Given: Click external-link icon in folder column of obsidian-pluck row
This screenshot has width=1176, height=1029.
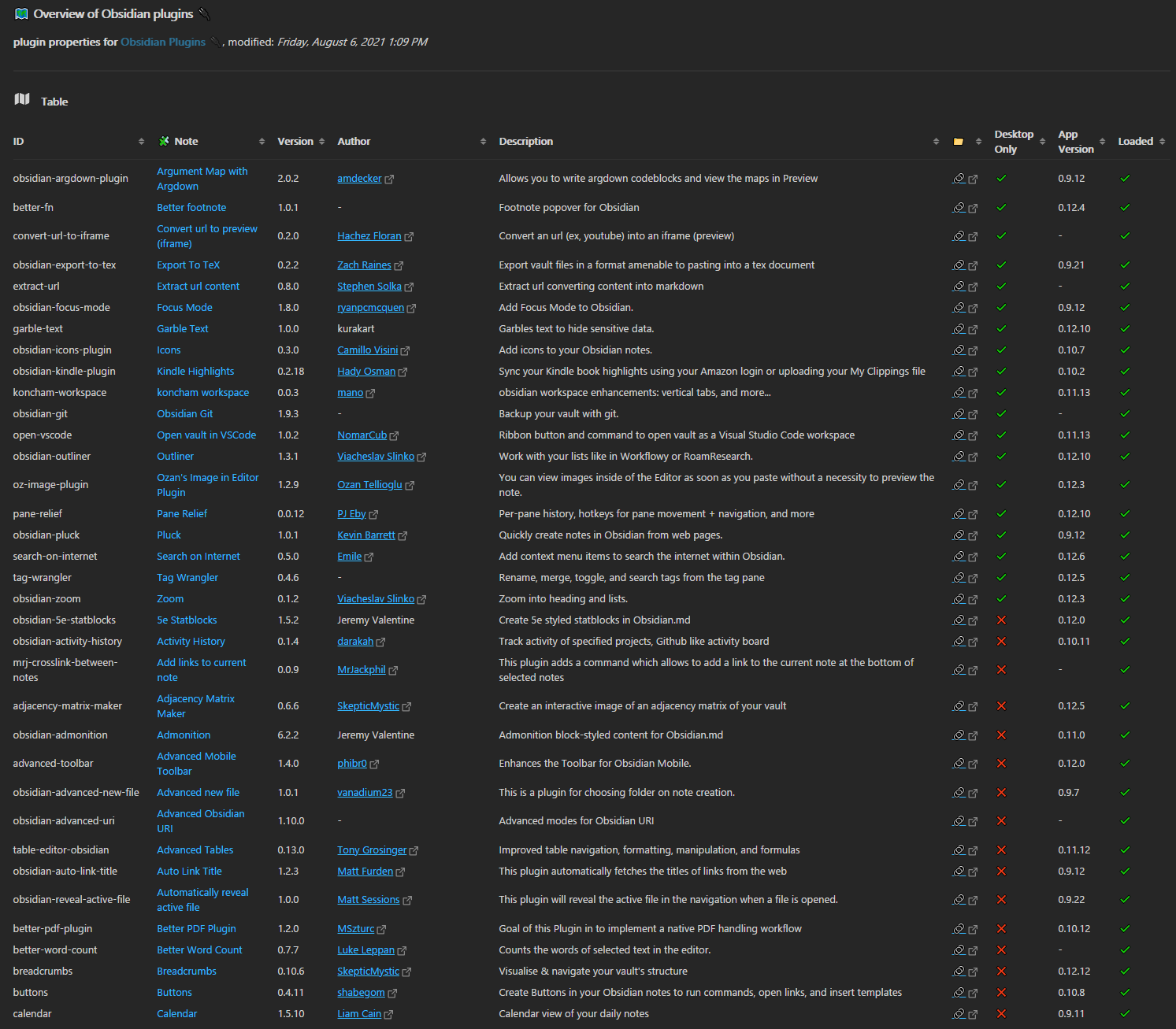Looking at the screenshot, I should coord(973,536).
